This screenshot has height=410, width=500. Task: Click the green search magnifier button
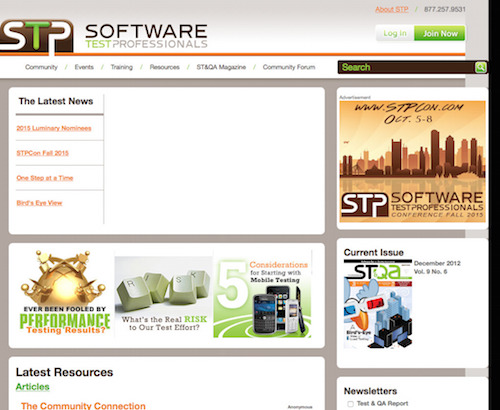pos(480,67)
